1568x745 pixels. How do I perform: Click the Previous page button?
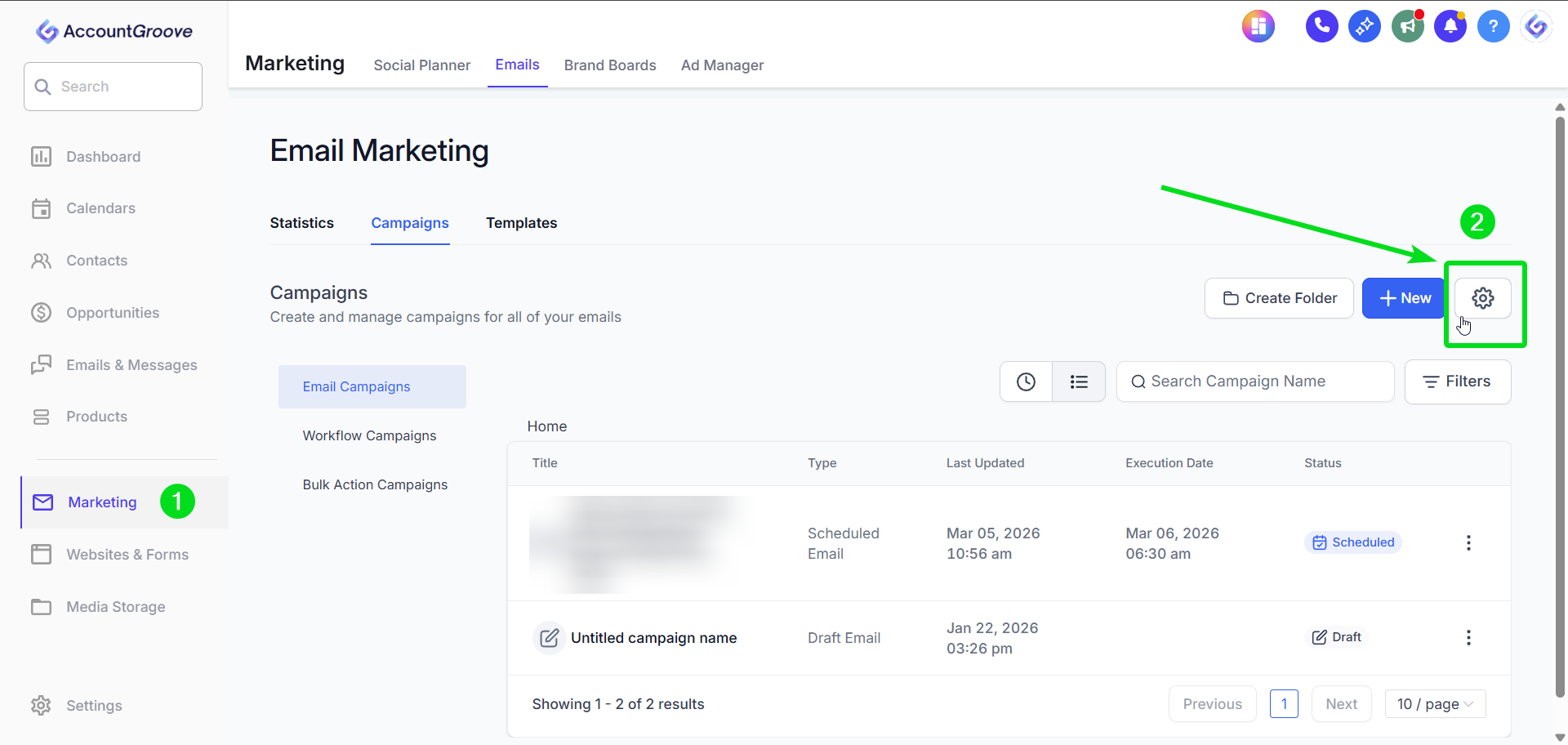[1213, 704]
